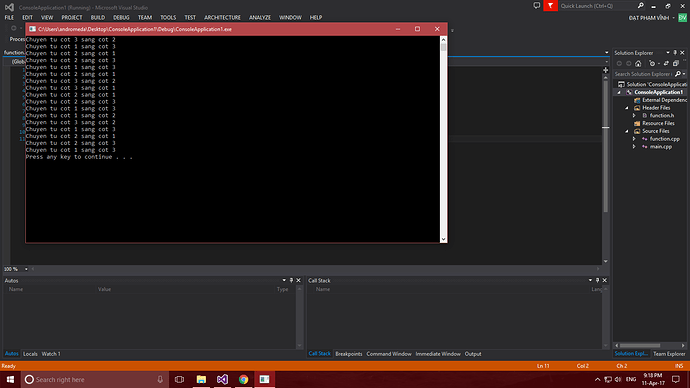Open the FILE menu
This screenshot has width=690, height=388.
[x=9, y=18]
